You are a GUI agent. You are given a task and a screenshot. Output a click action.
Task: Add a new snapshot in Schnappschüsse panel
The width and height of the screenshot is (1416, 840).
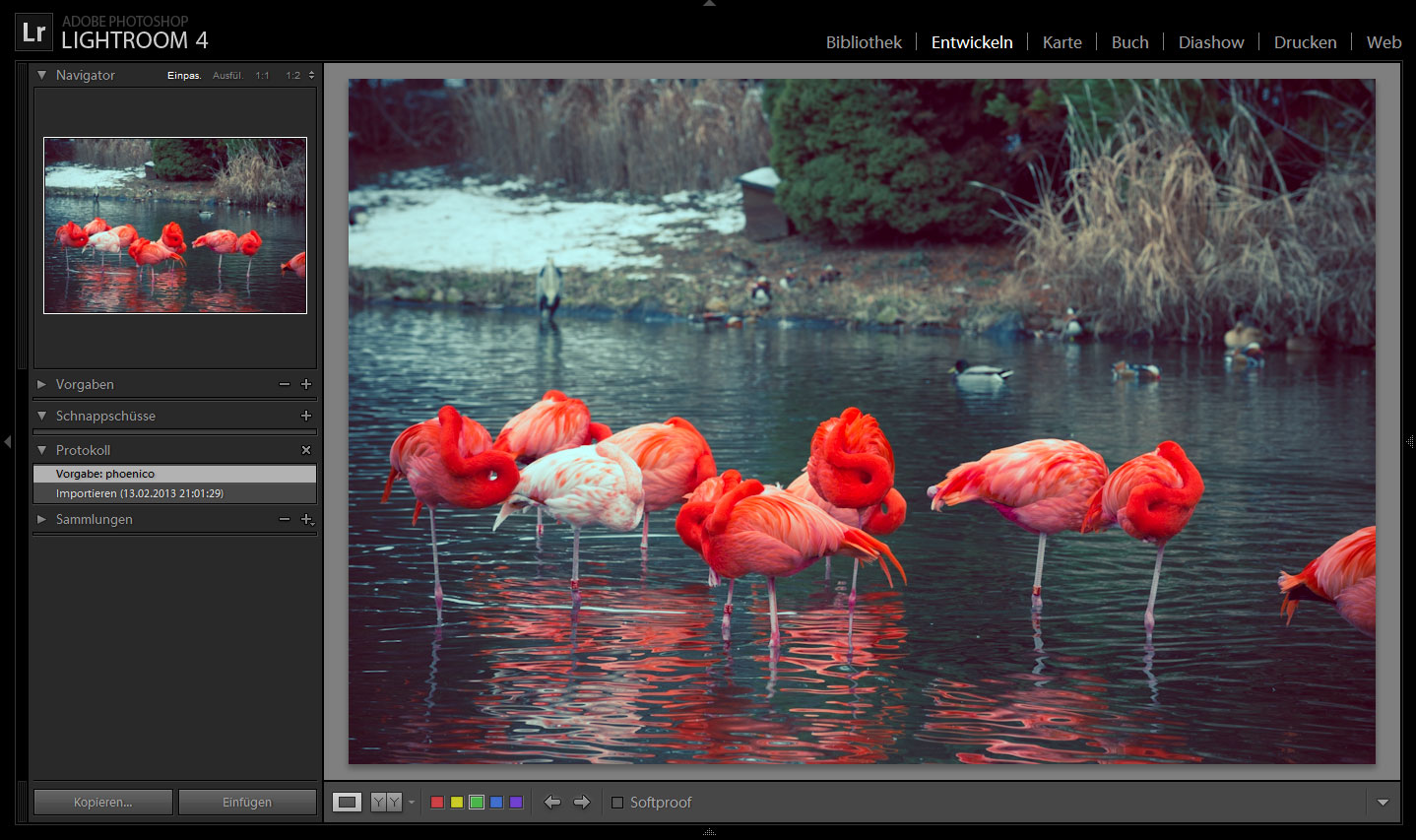click(x=306, y=416)
